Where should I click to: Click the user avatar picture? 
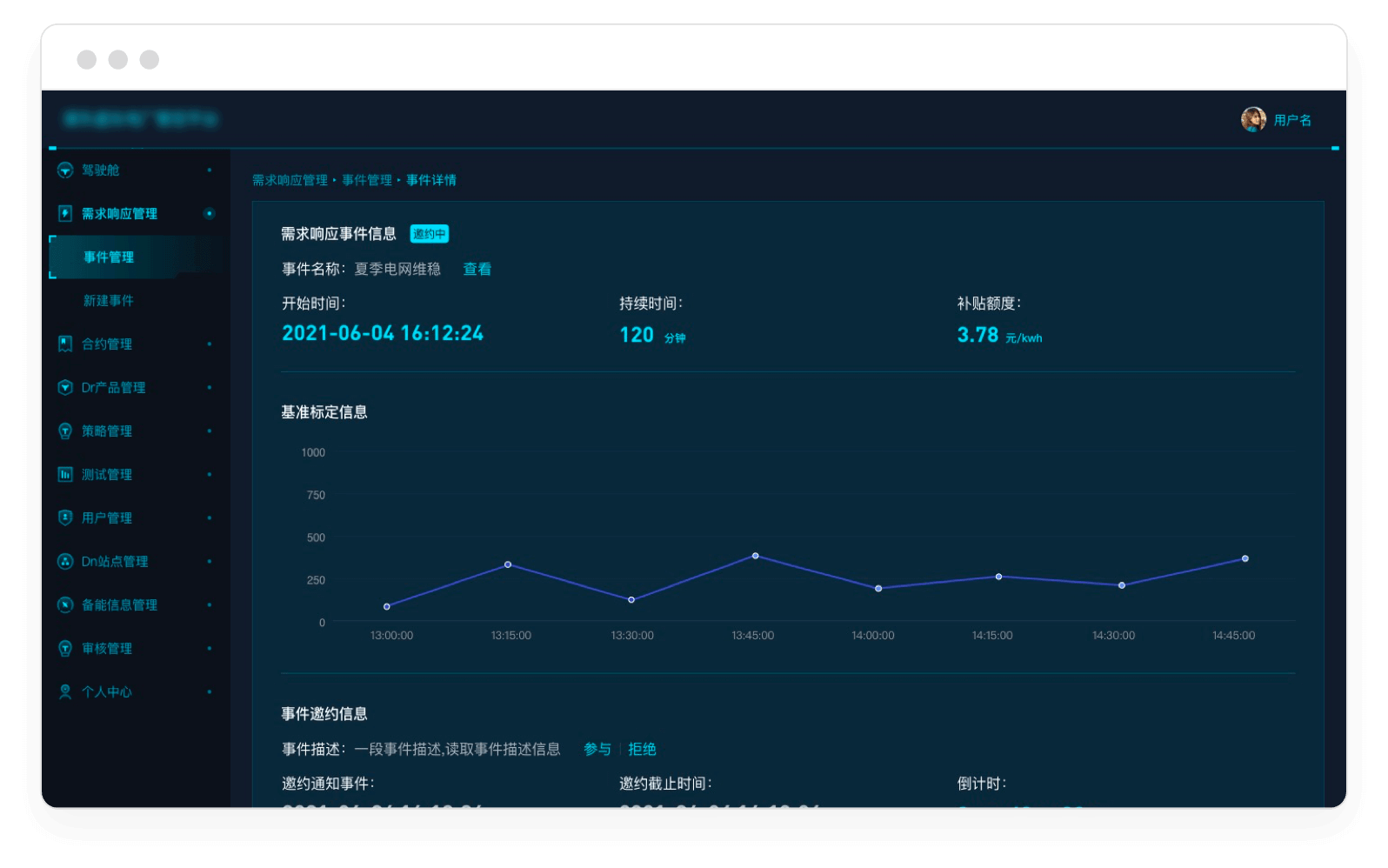tap(1253, 120)
